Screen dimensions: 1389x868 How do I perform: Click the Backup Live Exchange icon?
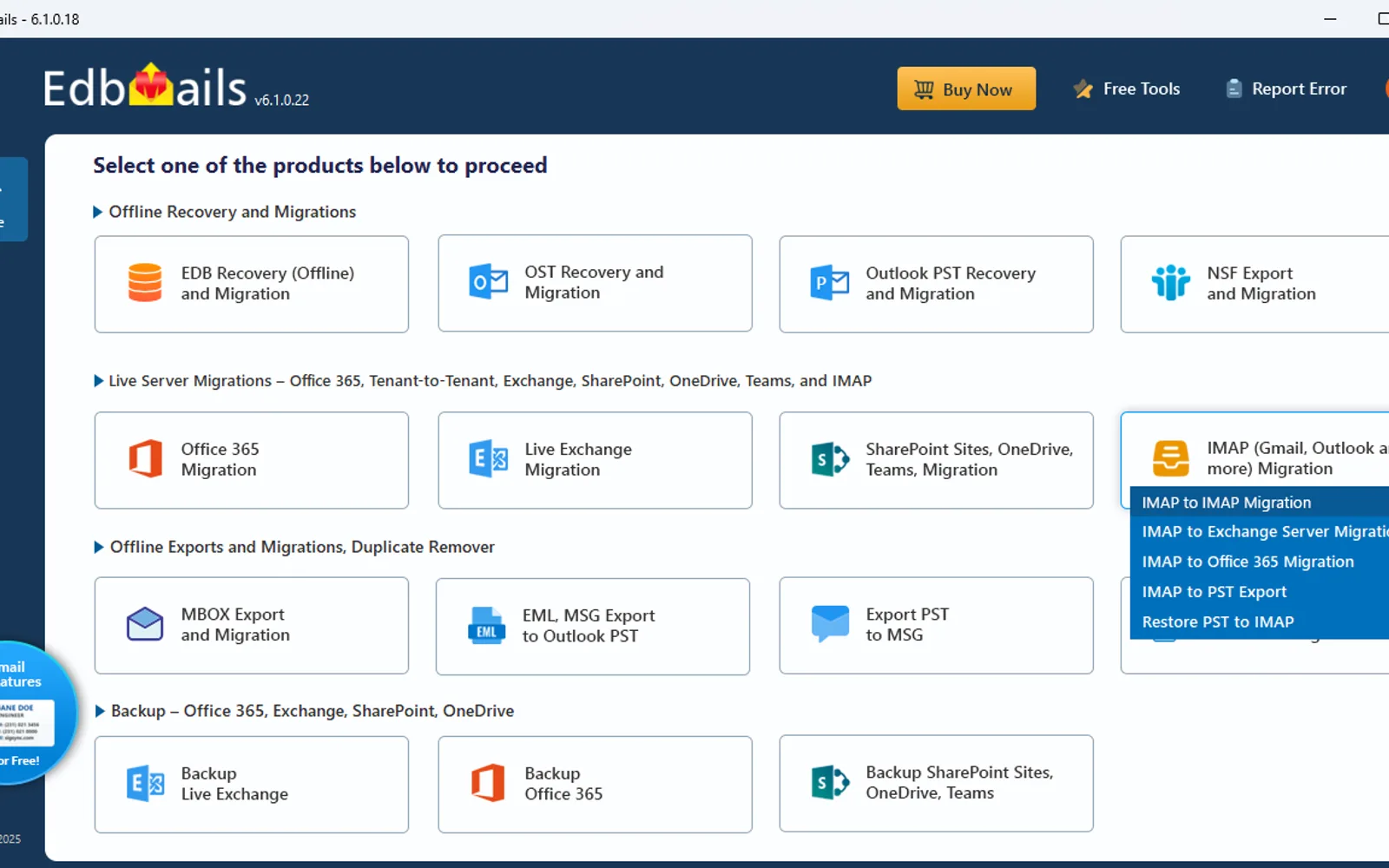tap(145, 784)
